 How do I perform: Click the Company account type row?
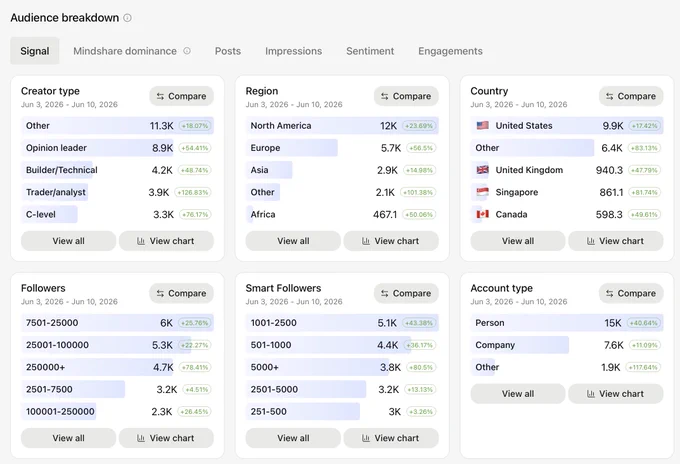click(x=567, y=345)
